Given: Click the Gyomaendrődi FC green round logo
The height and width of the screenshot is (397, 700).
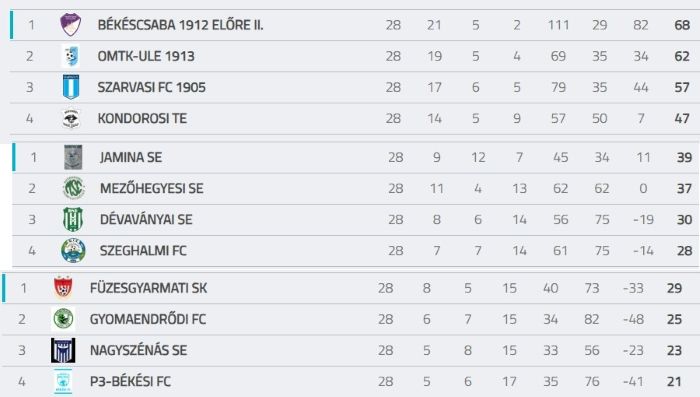Looking at the screenshot, I should click(x=63, y=319).
